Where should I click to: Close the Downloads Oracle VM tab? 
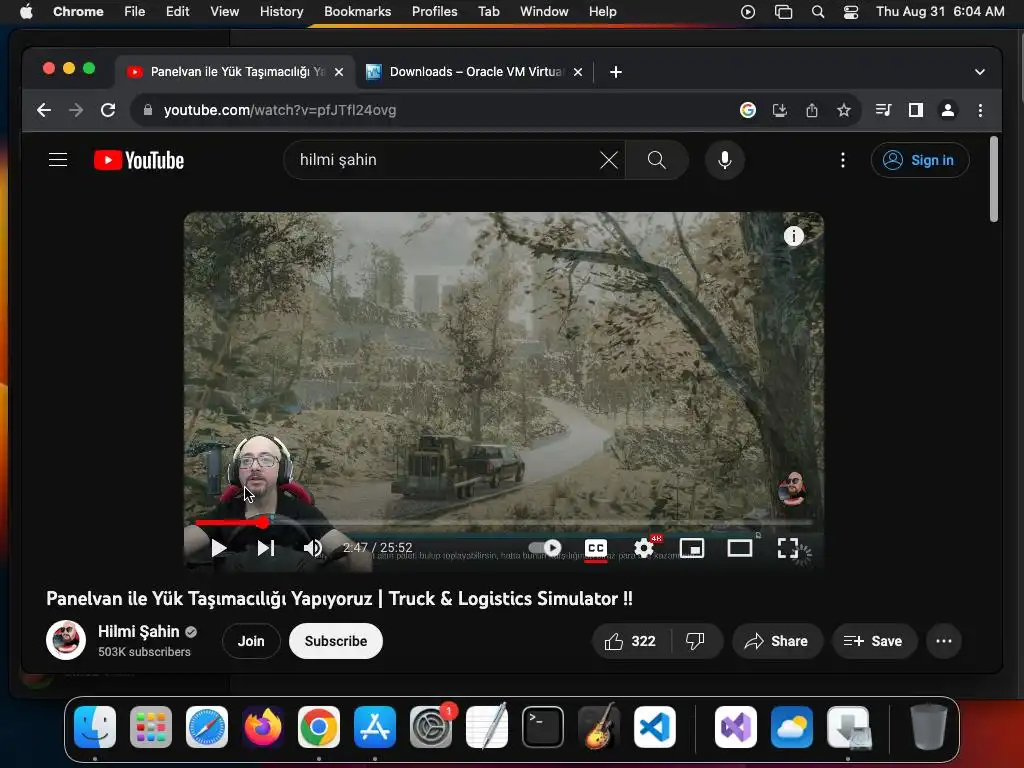[x=578, y=72]
